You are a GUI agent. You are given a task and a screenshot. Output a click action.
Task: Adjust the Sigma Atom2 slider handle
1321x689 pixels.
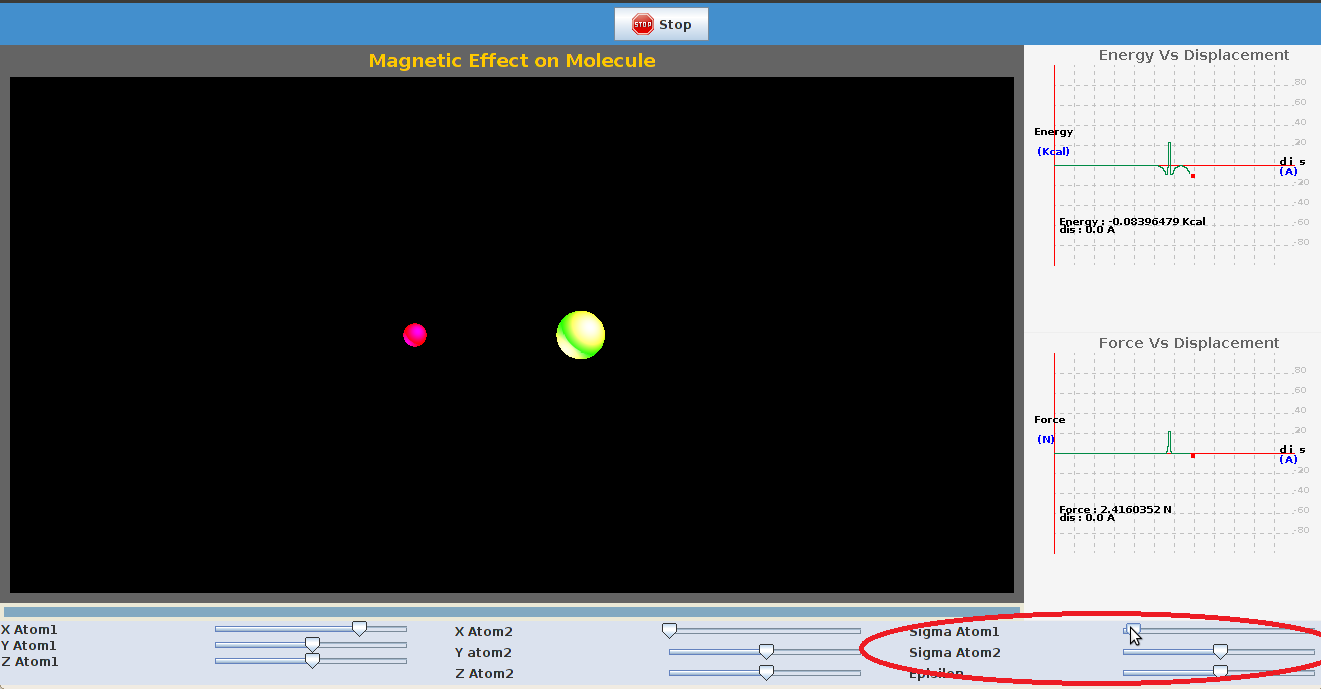click(x=1220, y=652)
